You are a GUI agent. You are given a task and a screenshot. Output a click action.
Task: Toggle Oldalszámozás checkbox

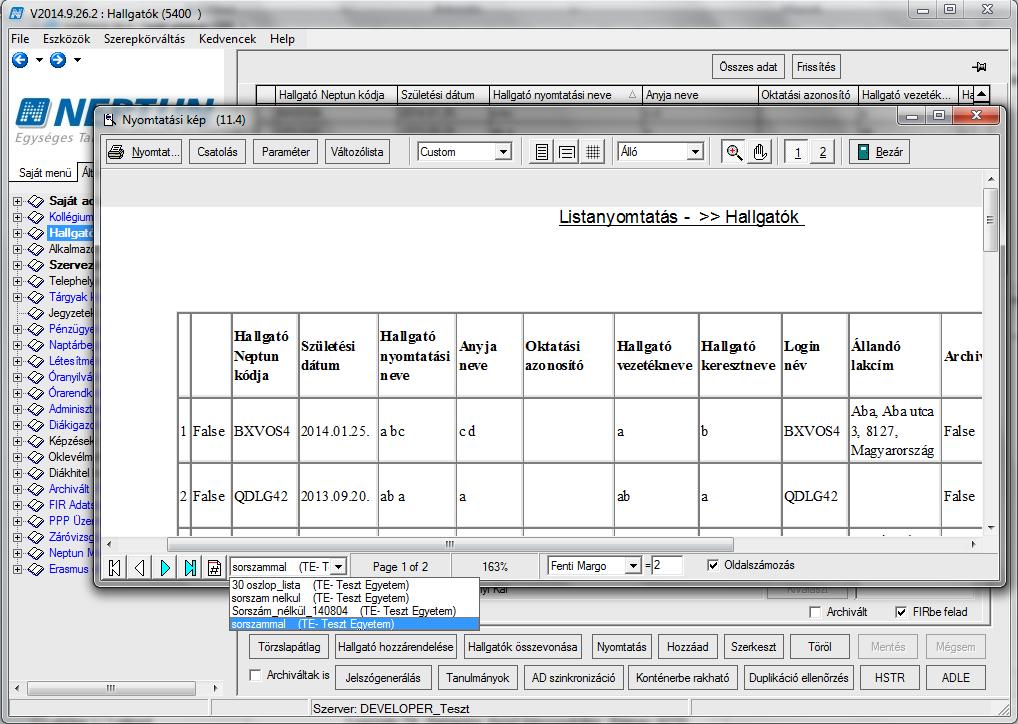pos(713,565)
